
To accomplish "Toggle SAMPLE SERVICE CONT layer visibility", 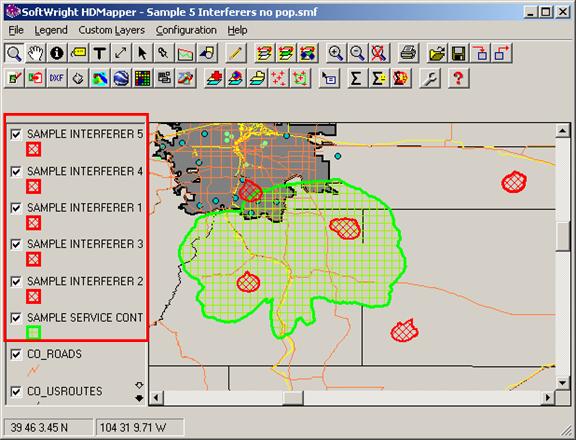I will click(16, 318).
